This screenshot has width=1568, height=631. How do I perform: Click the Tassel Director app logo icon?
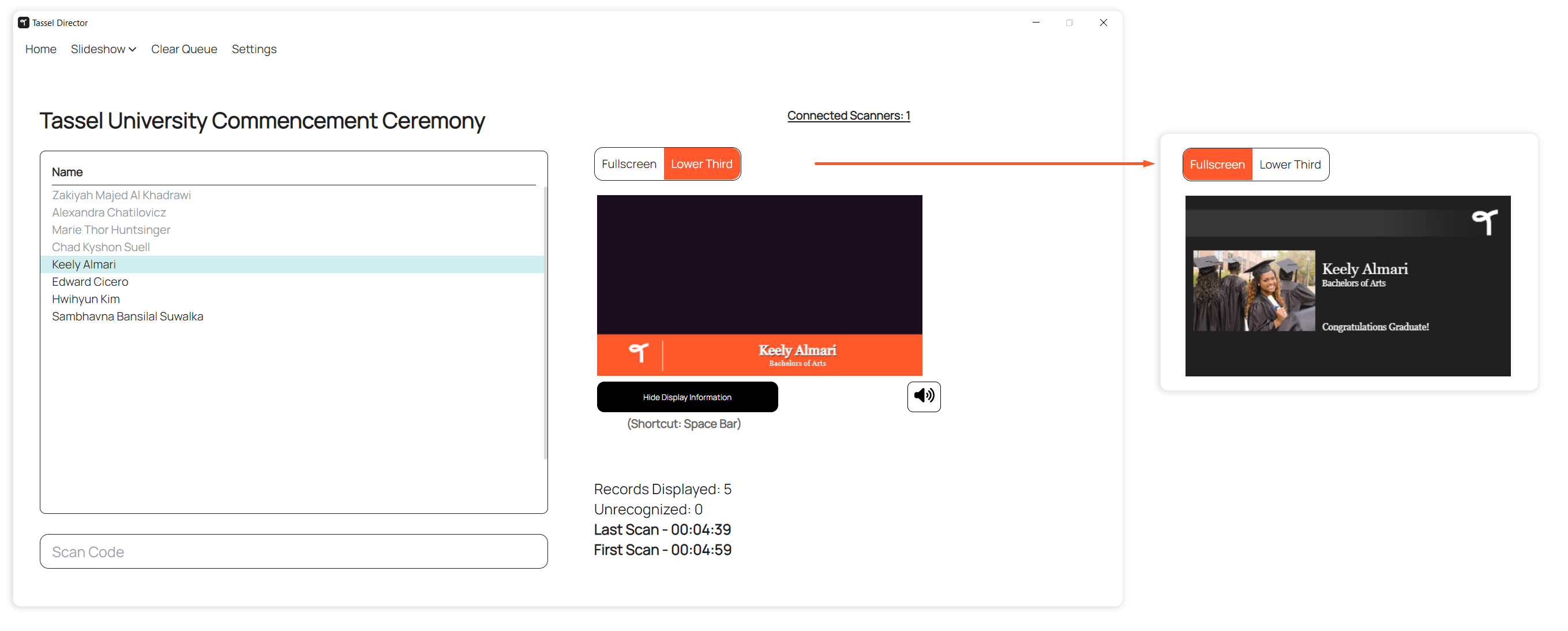[x=24, y=23]
